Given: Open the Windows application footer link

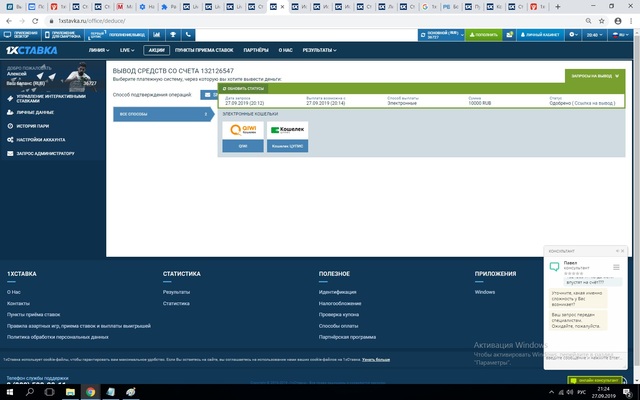Looking at the screenshot, I should pos(485,292).
